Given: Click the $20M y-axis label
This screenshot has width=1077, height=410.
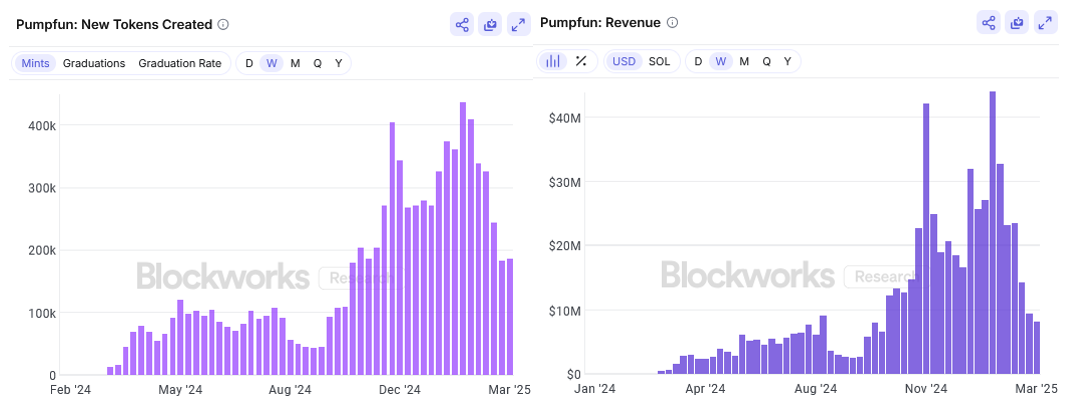Looking at the screenshot, I should click(x=566, y=246).
